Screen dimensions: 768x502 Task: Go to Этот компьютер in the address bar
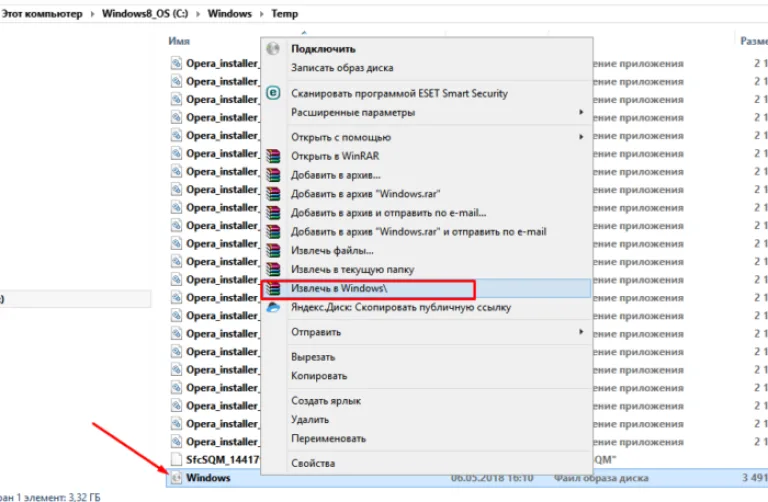tap(41, 14)
